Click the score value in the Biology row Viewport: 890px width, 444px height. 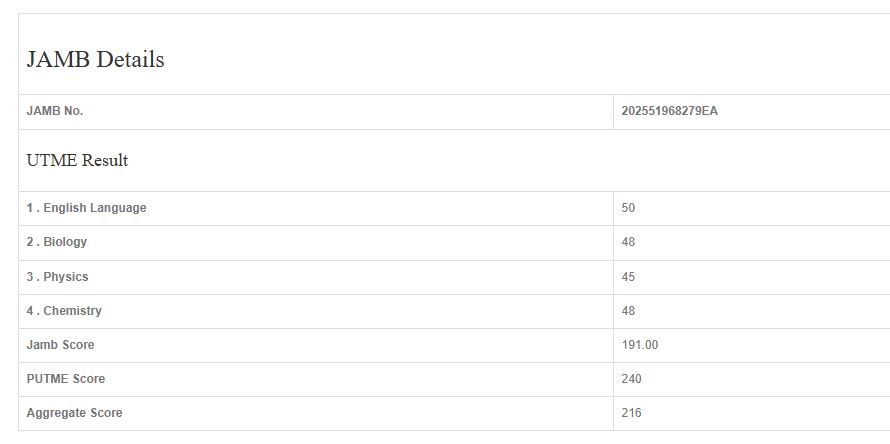(x=628, y=242)
